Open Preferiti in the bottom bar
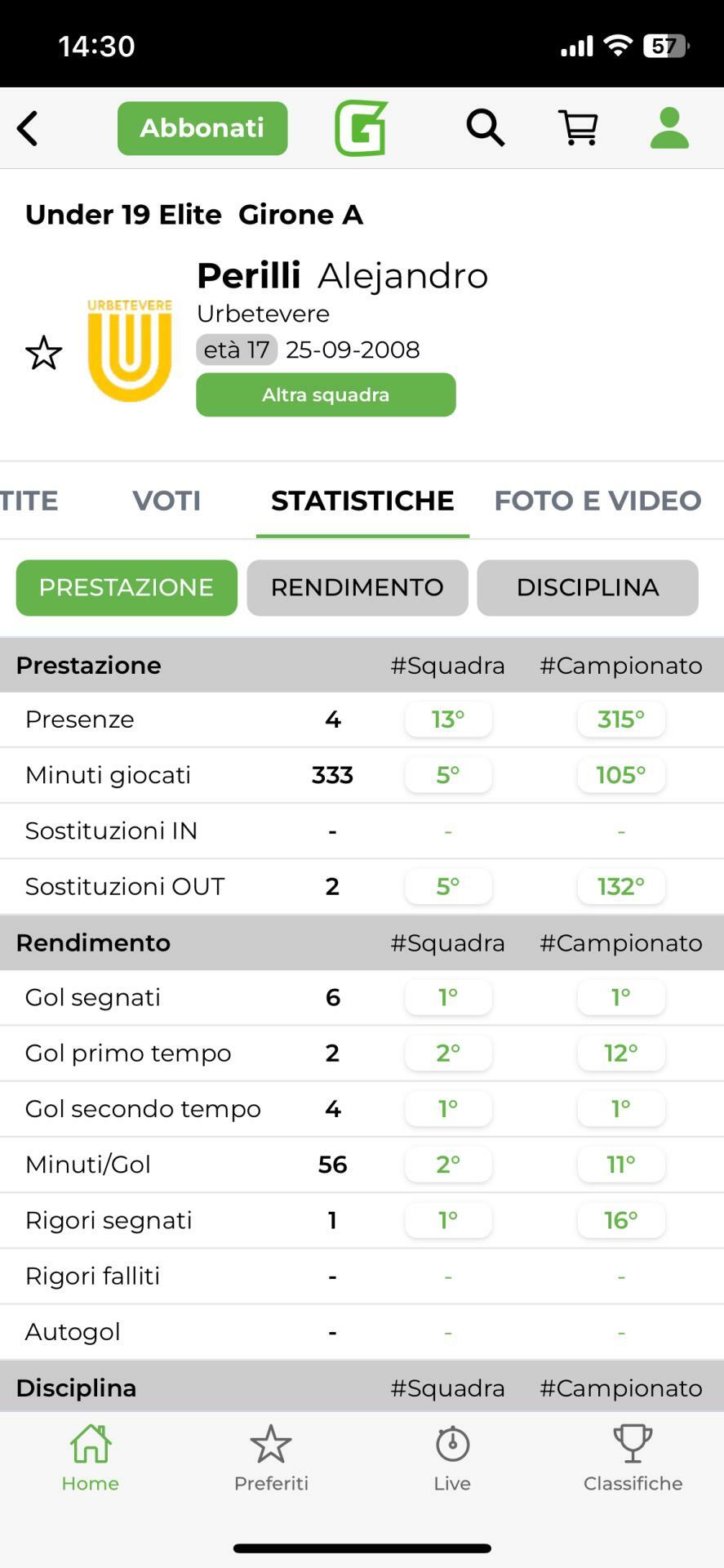The image size is (724, 1568). pos(271,1459)
